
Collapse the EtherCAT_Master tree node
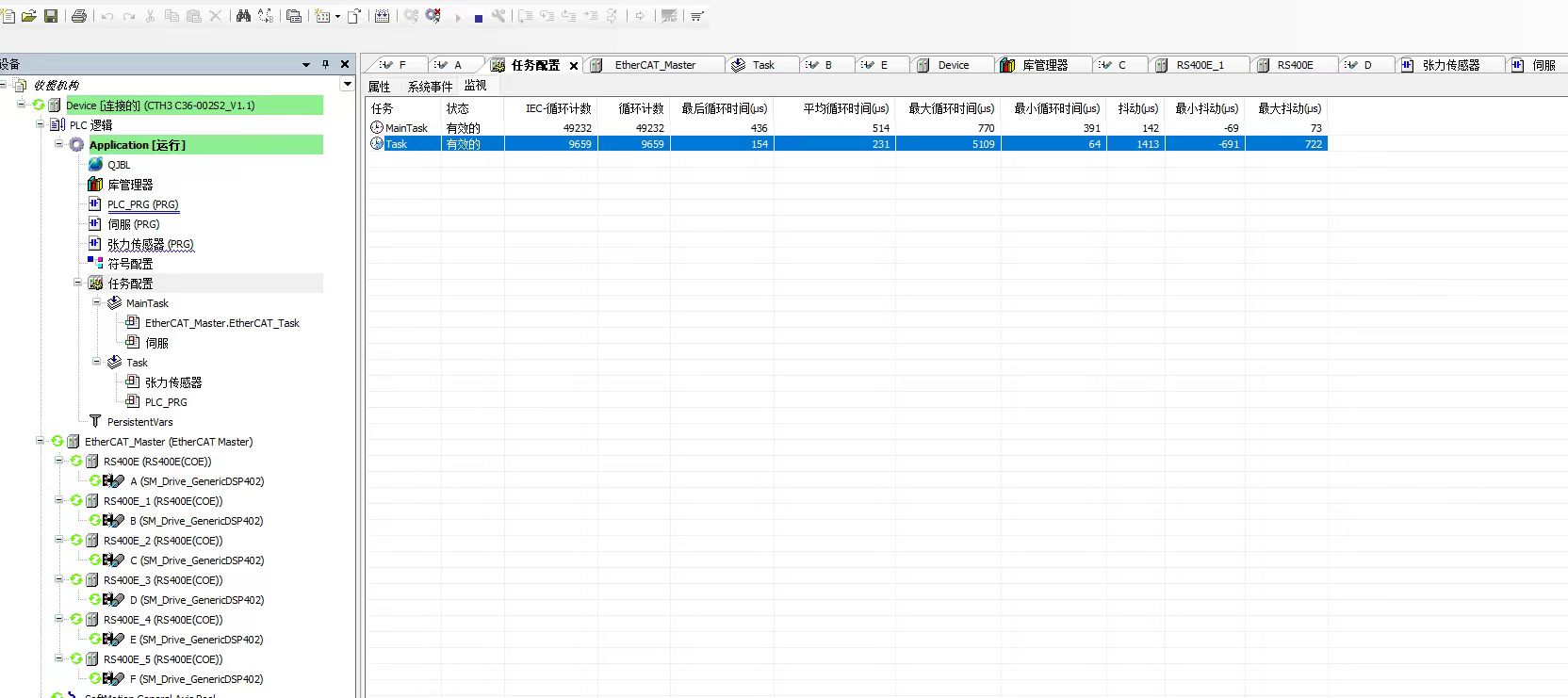point(41,441)
